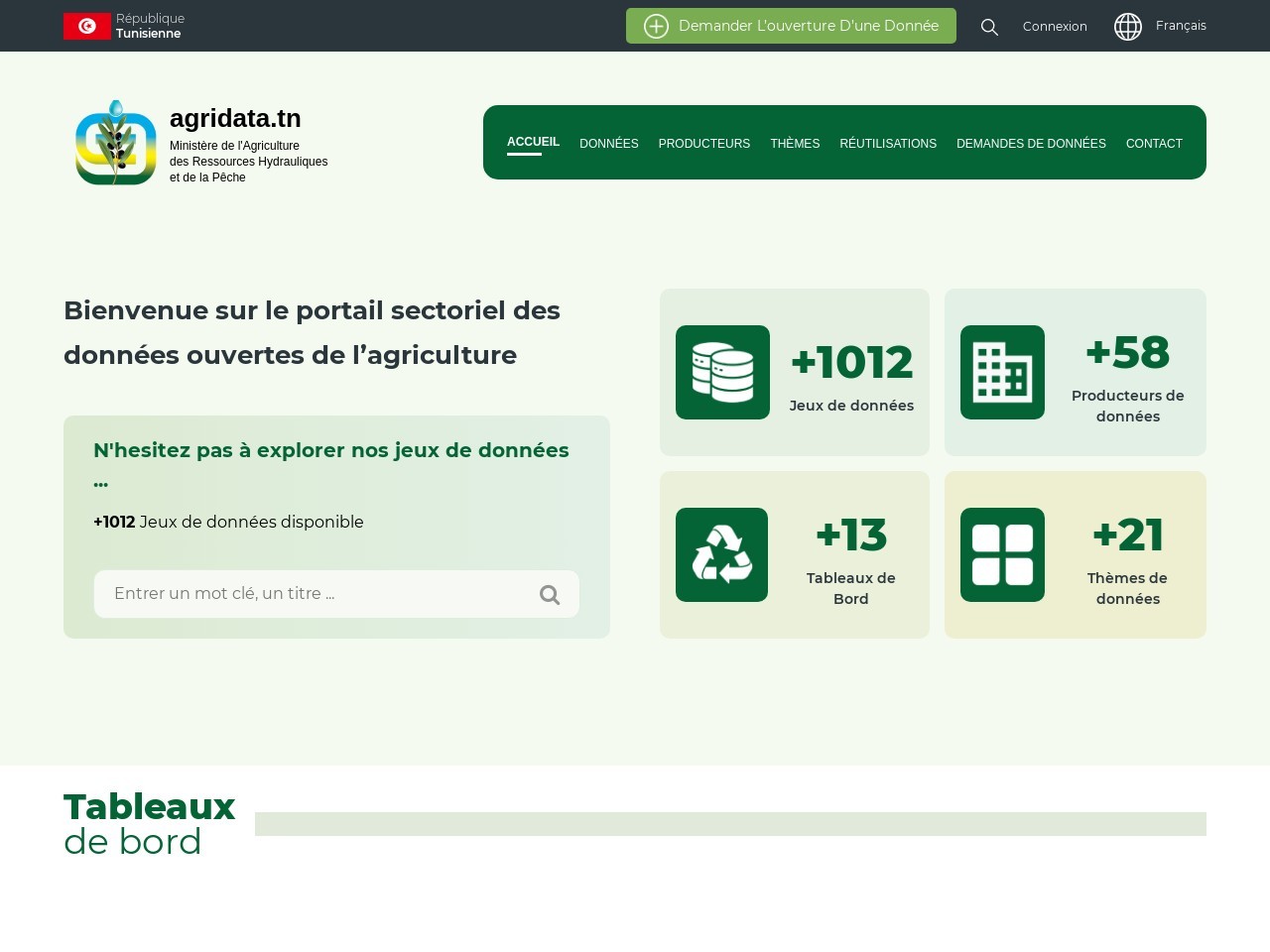The image size is (1270, 952).
Task: Open the PRODUCTEURS menu item
Action: pyautogui.click(x=704, y=144)
